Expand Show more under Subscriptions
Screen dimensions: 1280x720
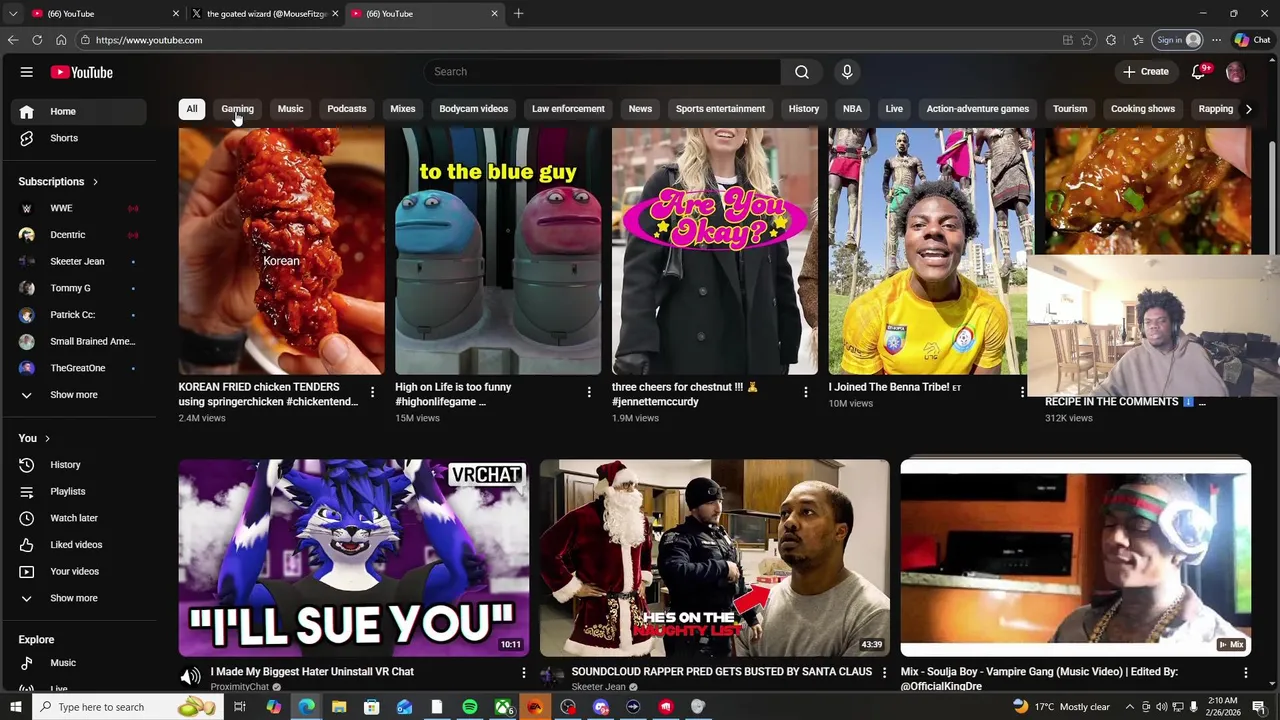coord(78,395)
